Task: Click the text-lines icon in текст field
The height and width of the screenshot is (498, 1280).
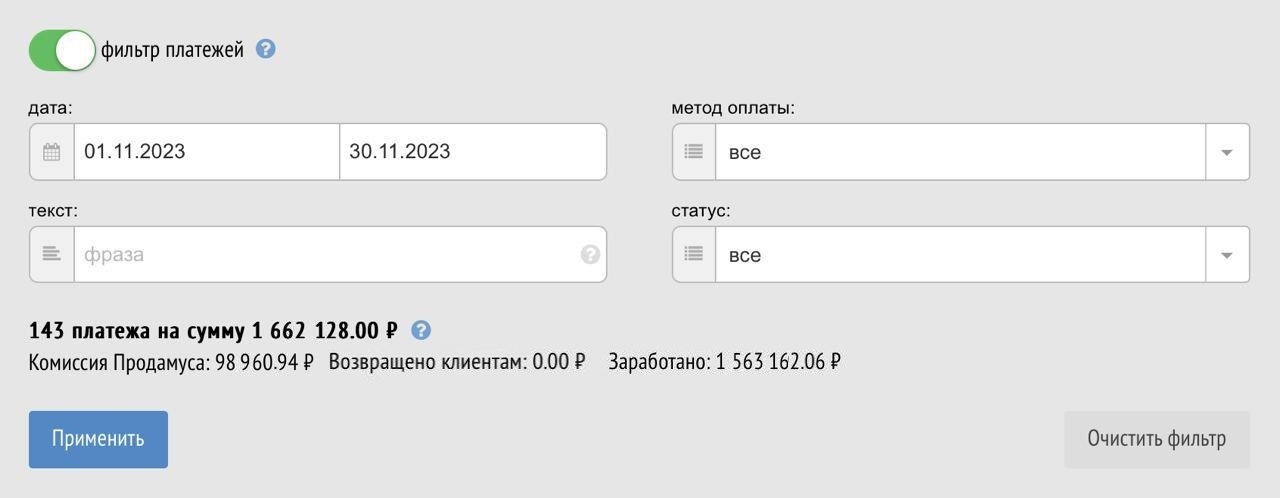Action: (x=52, y=254)
